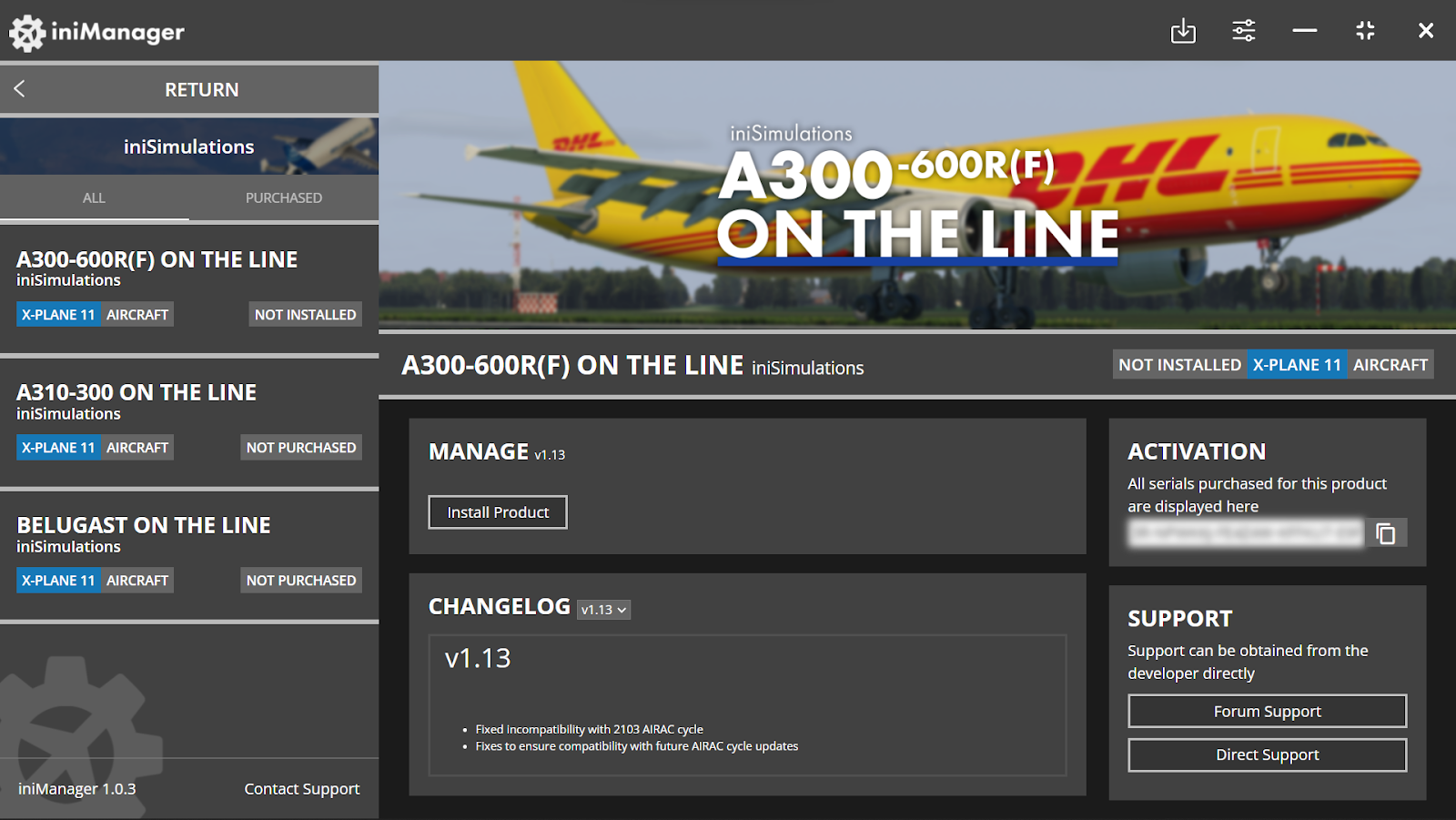Minimize the iniManager window
1456x820 pixels.
[1305, 31]
